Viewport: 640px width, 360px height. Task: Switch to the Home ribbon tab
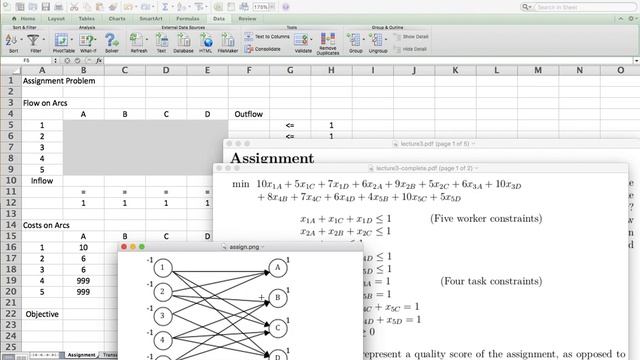click(28, 19)
